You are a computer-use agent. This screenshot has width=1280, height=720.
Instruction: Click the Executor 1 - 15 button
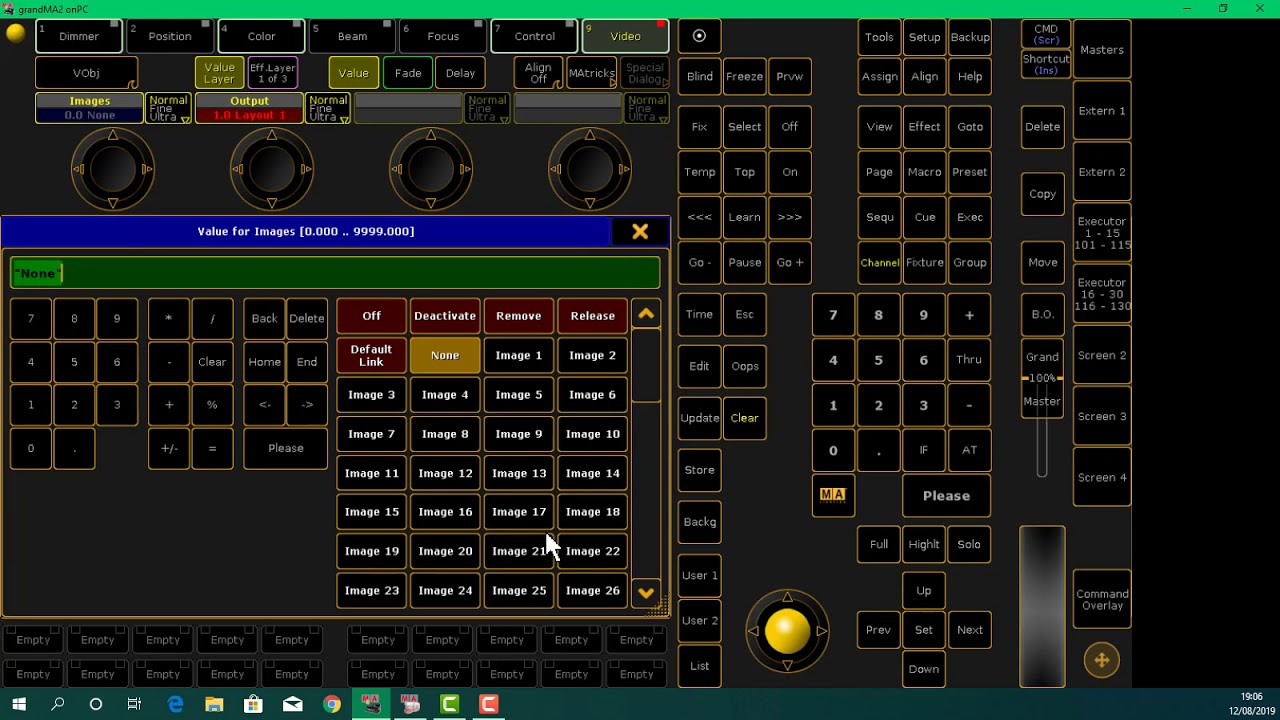pyautogui.click(x=1102, y=233)
